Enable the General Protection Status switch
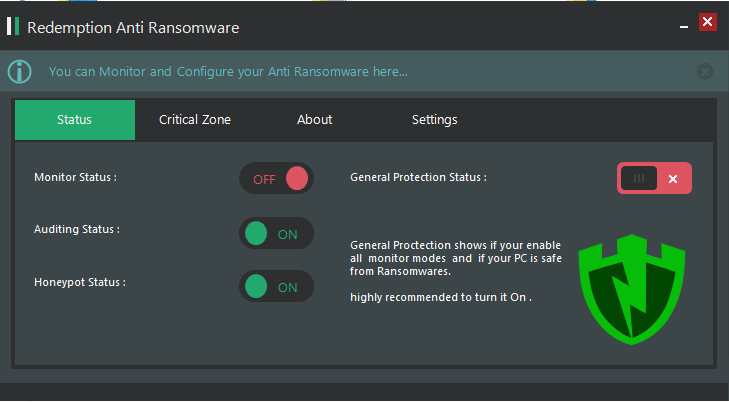729x403 pixels. [x=654, y=178]
